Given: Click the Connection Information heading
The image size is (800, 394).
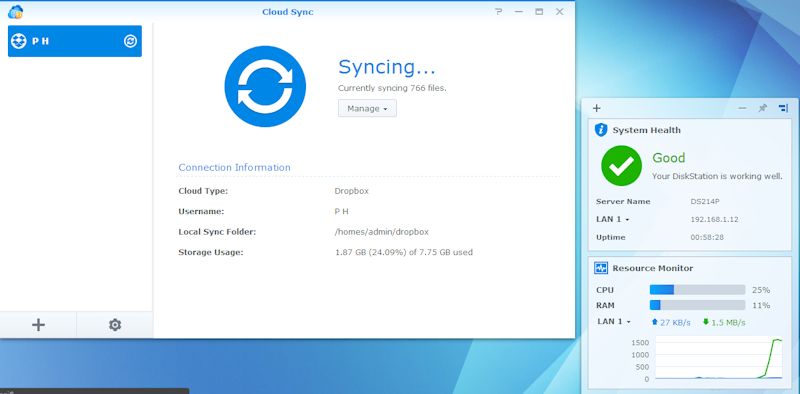Looking at the screenshot, I should (x=234, y=167).
